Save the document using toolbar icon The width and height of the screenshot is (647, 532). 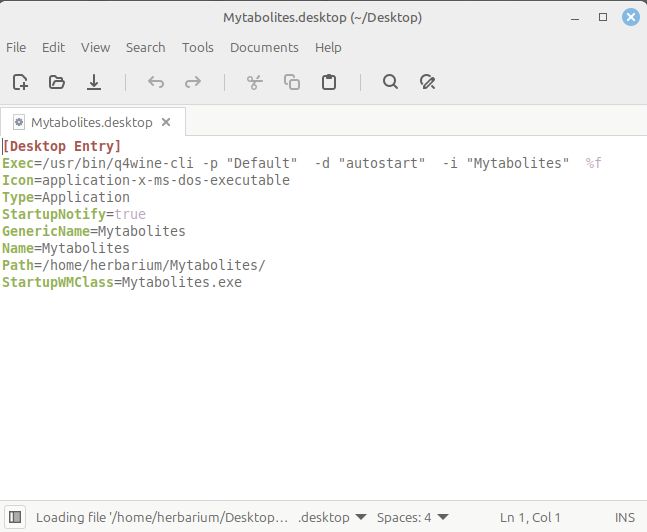[x=94, y=82]
